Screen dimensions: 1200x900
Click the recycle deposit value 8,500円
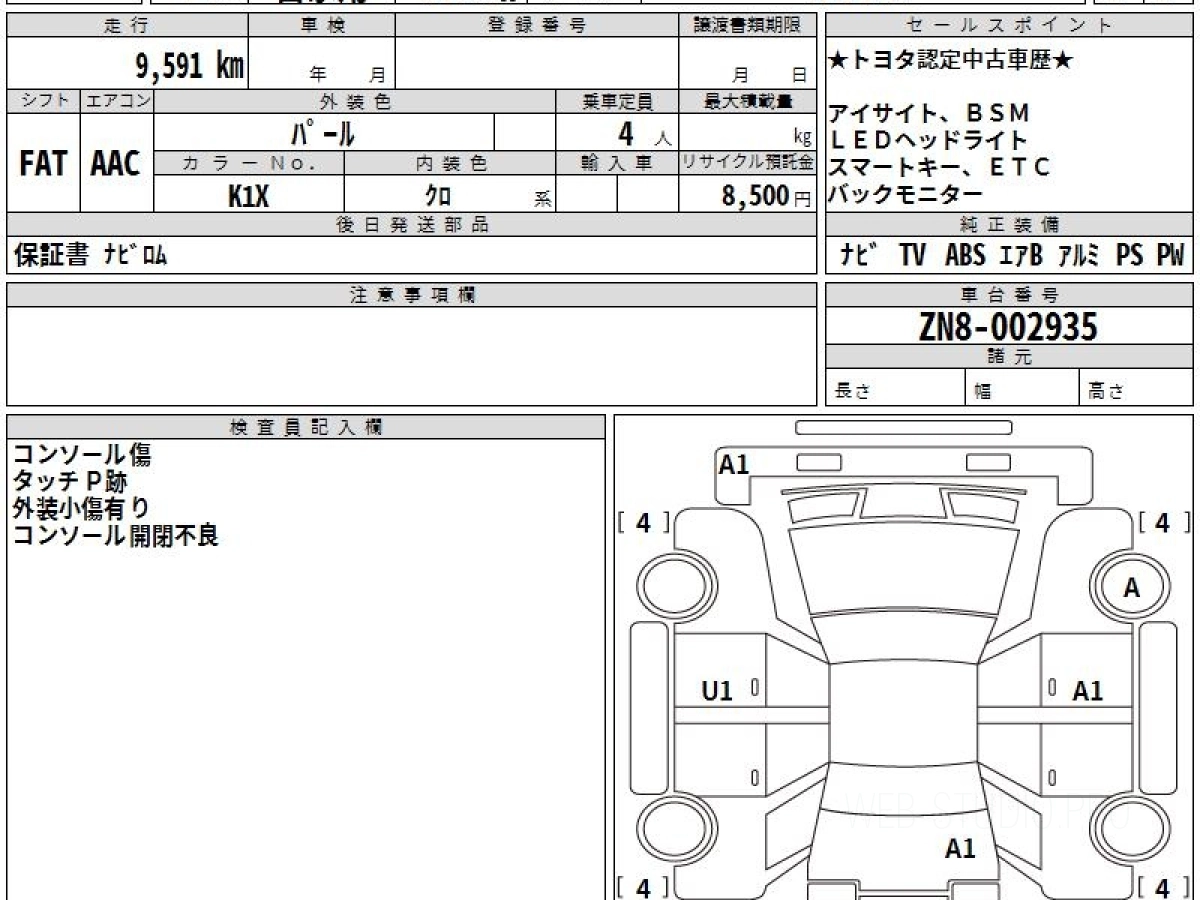[766, 196]
